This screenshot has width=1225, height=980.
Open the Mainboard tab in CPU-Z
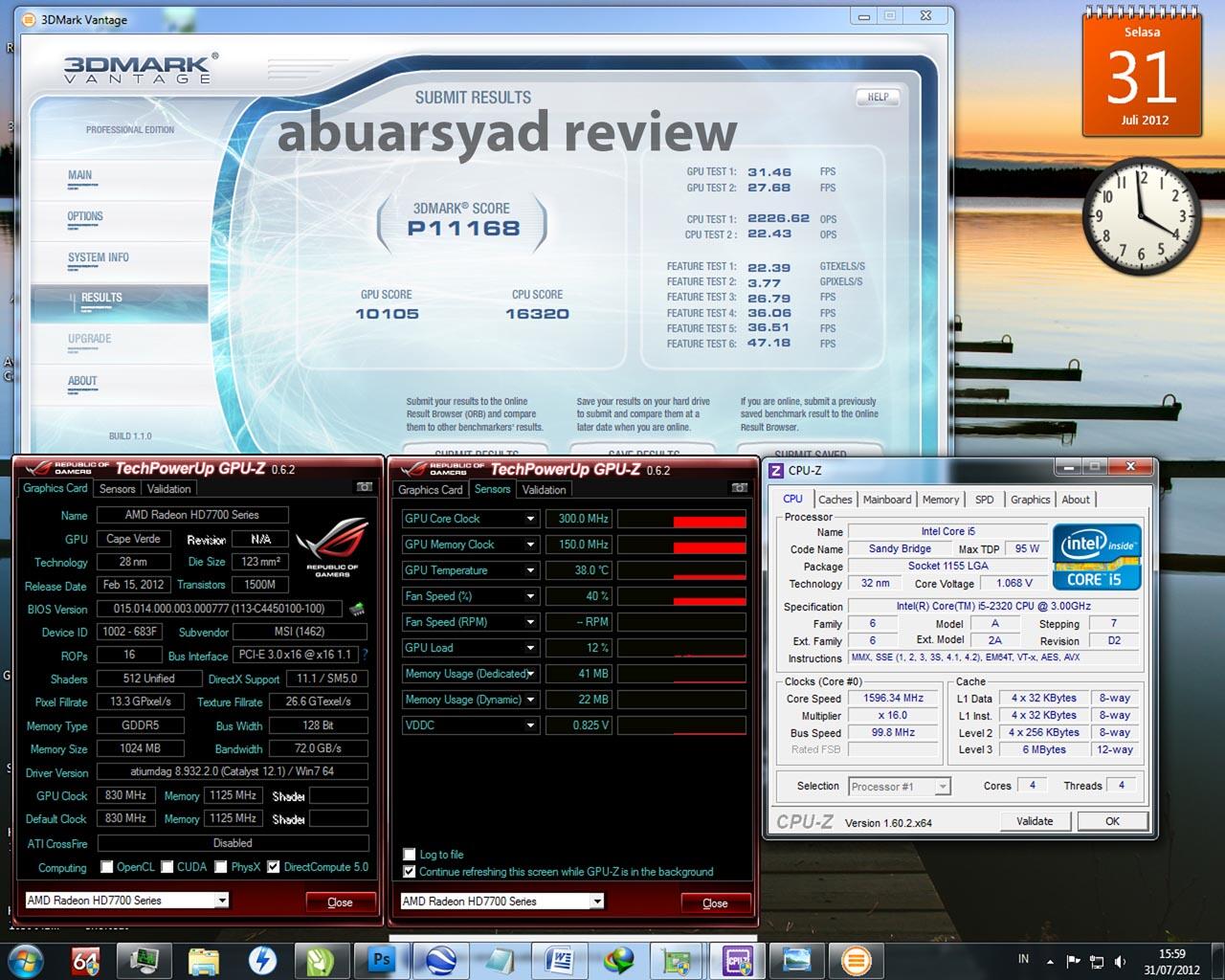(x=887, y=500)
